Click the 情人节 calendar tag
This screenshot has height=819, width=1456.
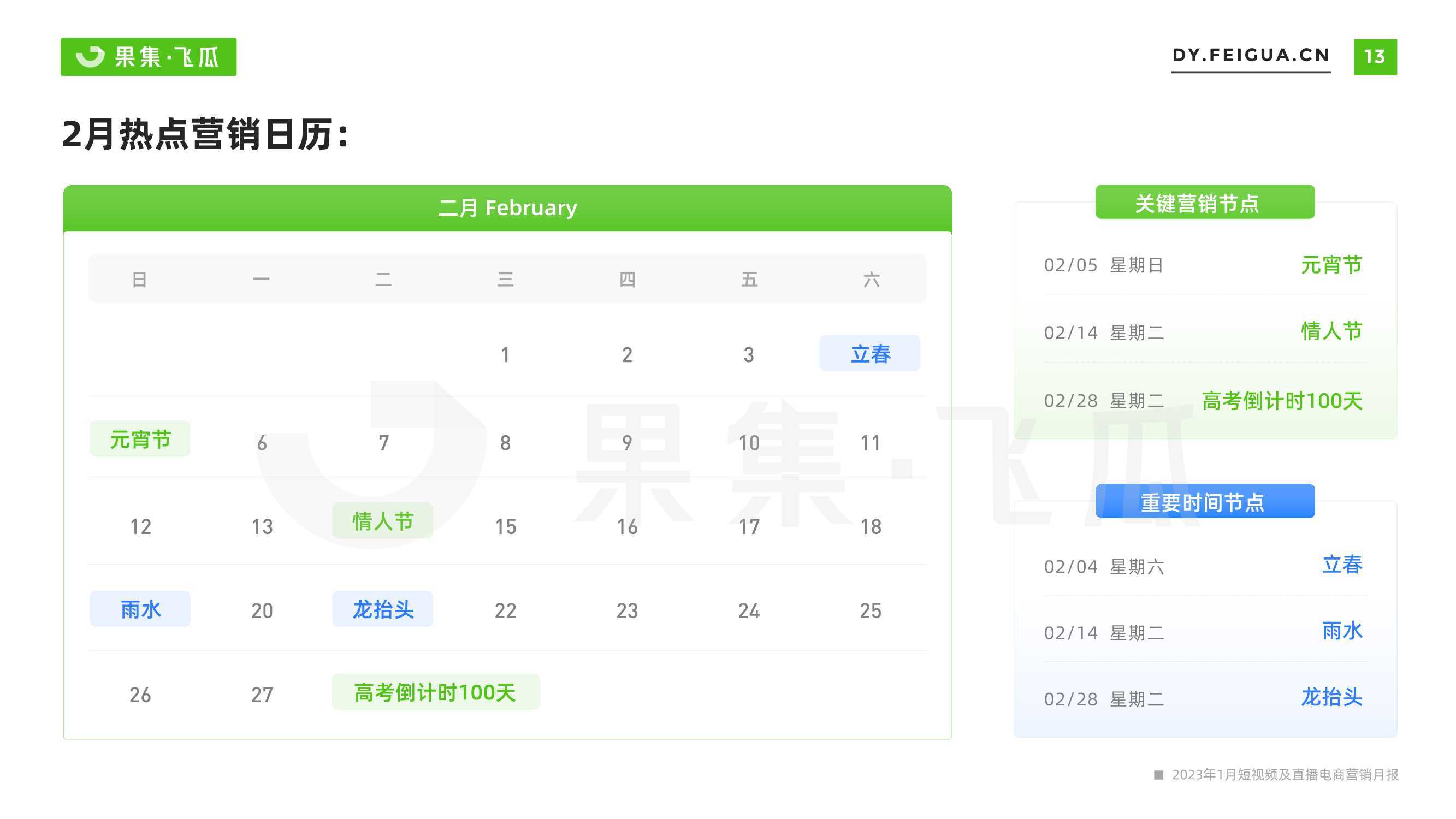point(383,520)
